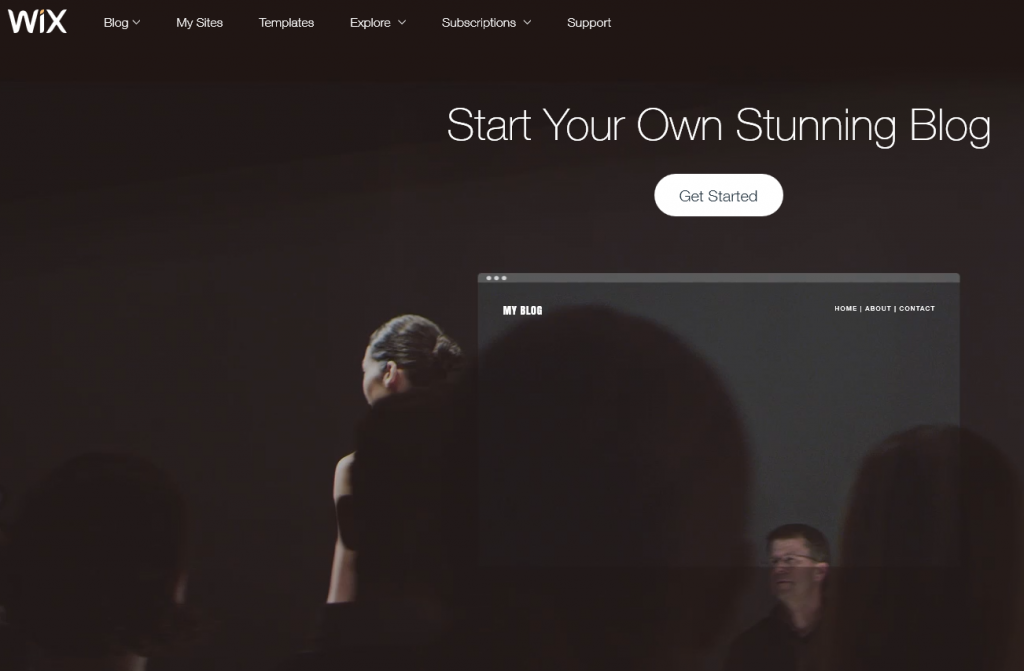The width and height of the screenshot is (1024, 671).
Task: Expand the Subscriptions chevron arrow
Action: [527, 23]
